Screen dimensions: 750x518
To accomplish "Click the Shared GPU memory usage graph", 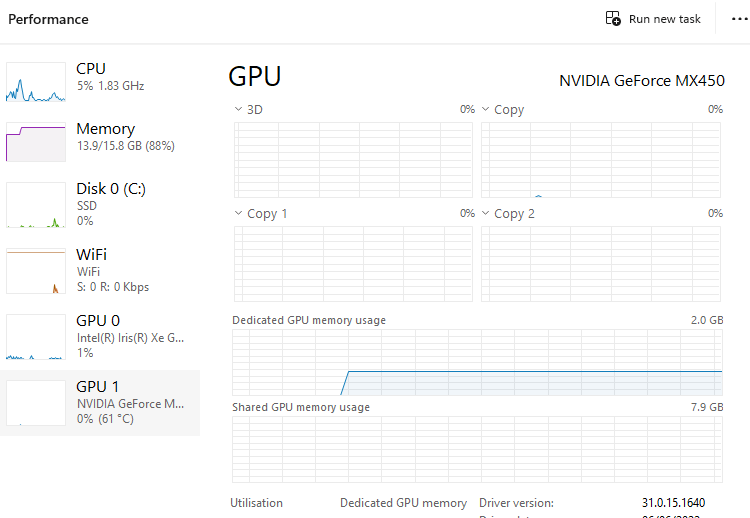I will click(477, 451).
